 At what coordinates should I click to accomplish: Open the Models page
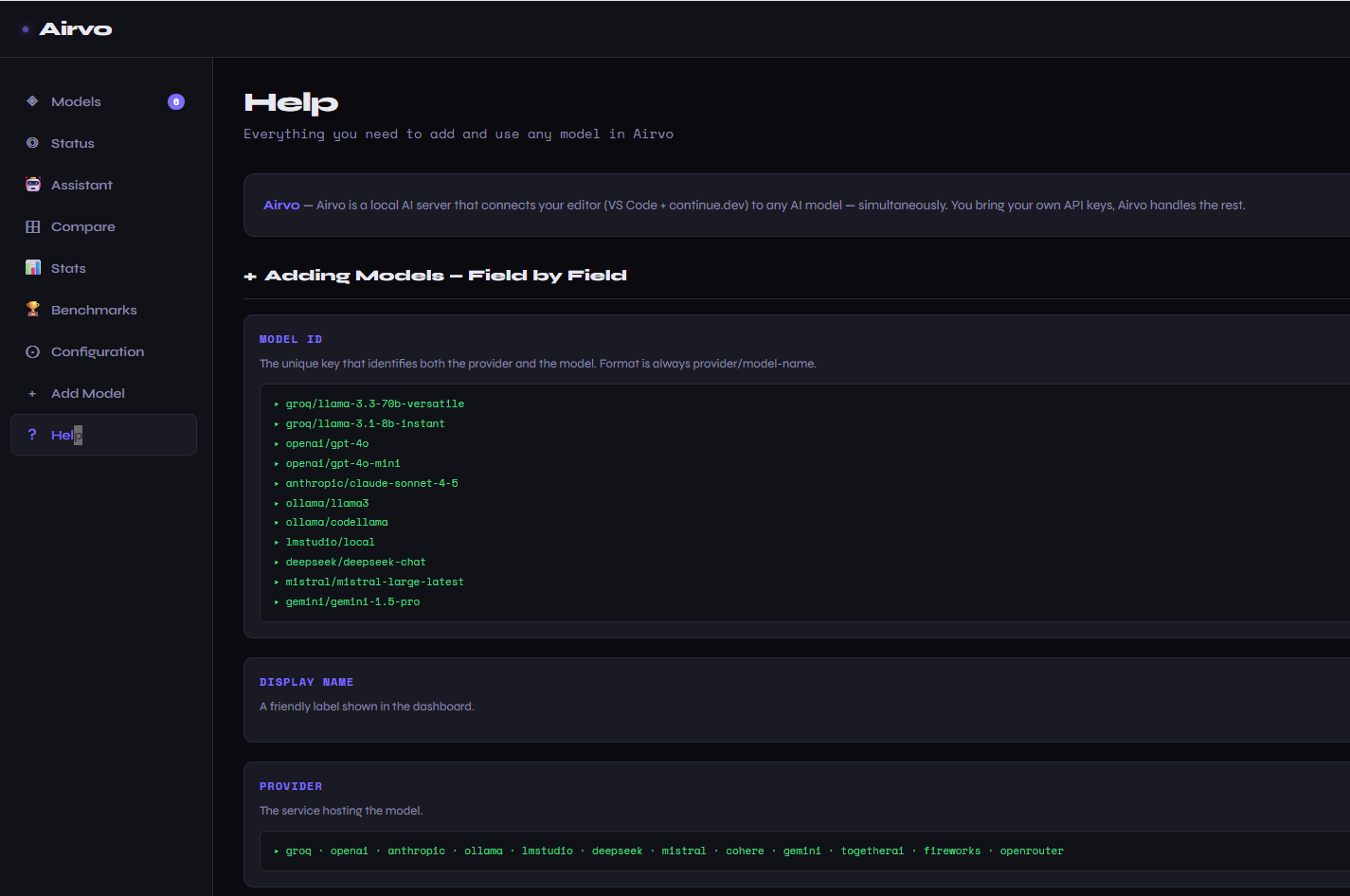(x=104, y=101)
